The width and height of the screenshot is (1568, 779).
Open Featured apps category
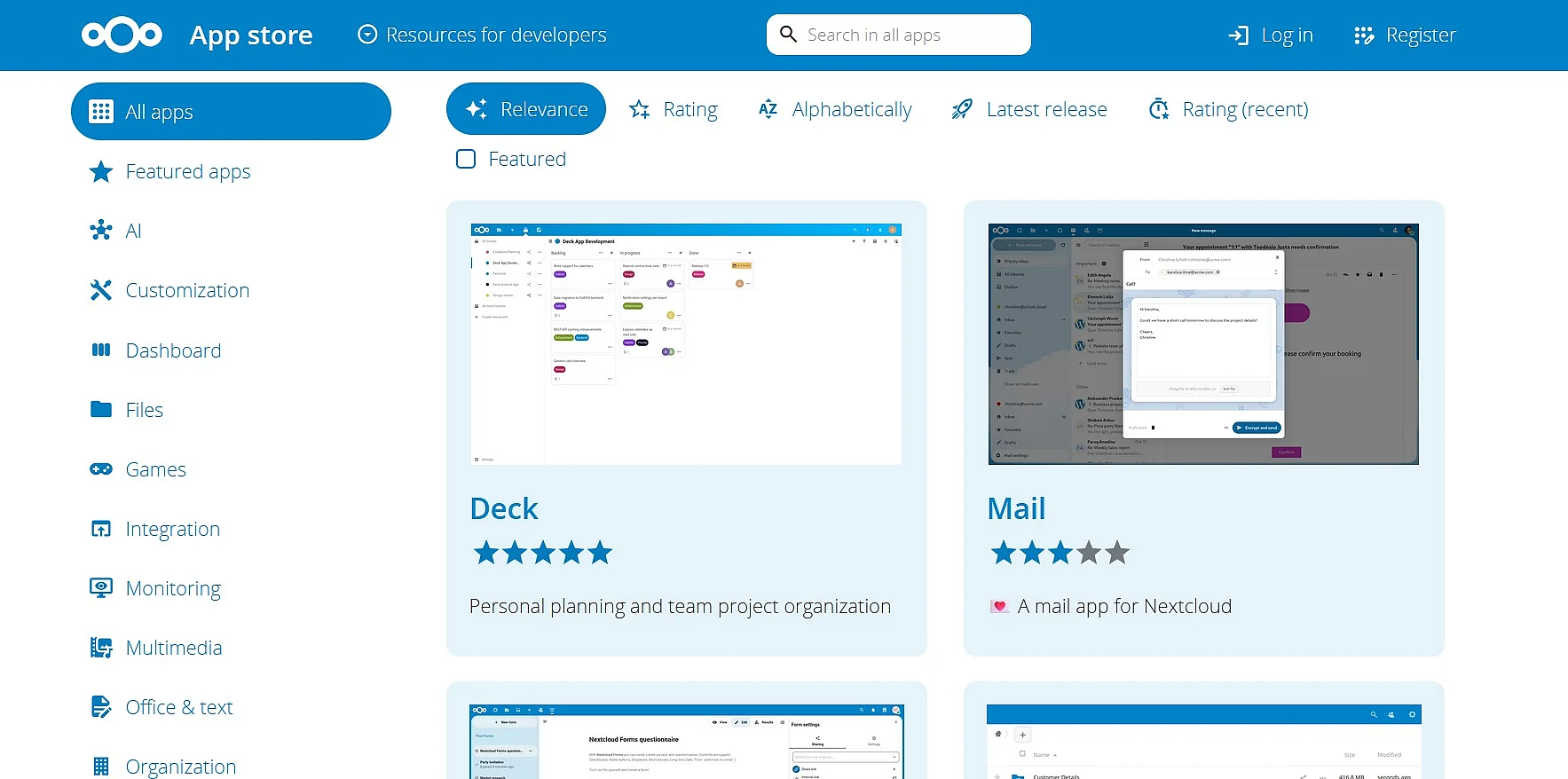[x=188, y=171]
